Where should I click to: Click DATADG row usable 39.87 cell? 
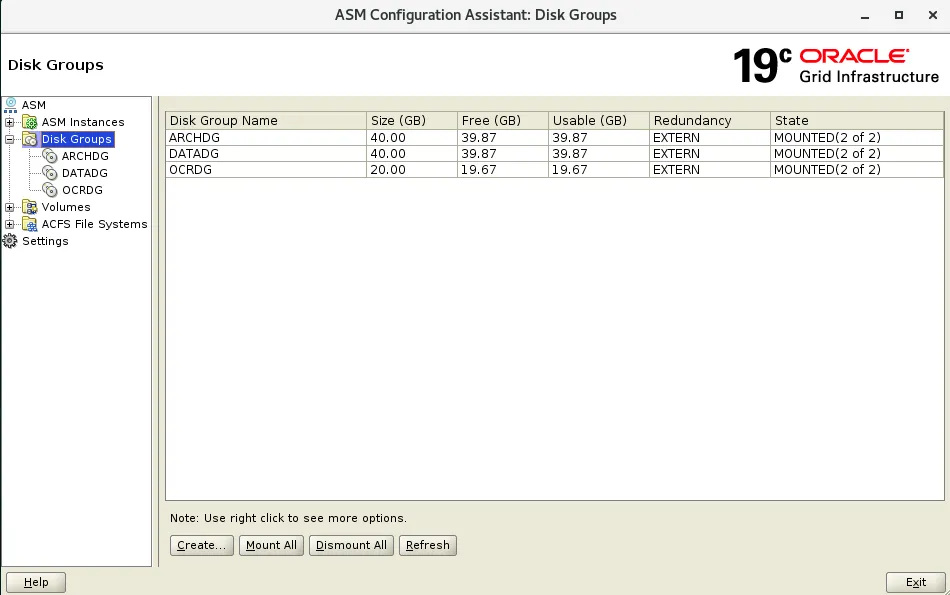(x=599, y=154)
